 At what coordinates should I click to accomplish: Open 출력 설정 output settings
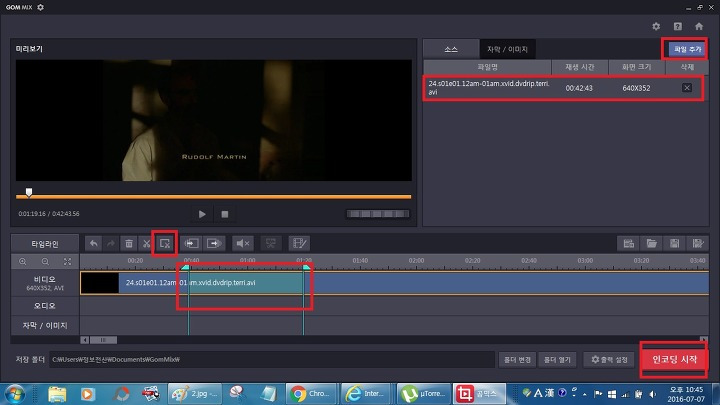(x=609, y=360)
